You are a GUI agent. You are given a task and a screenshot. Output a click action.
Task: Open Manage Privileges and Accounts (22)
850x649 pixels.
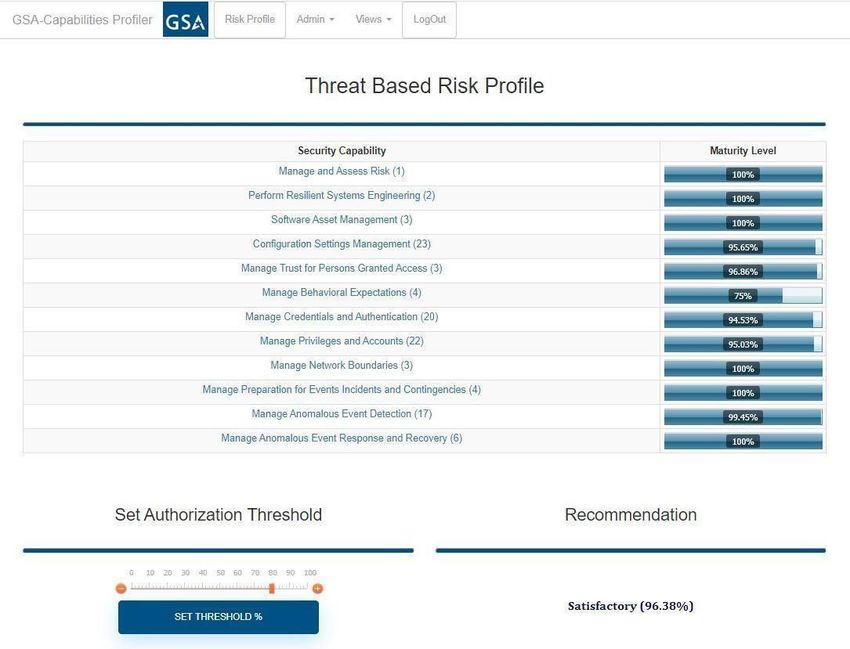point(342,341)
